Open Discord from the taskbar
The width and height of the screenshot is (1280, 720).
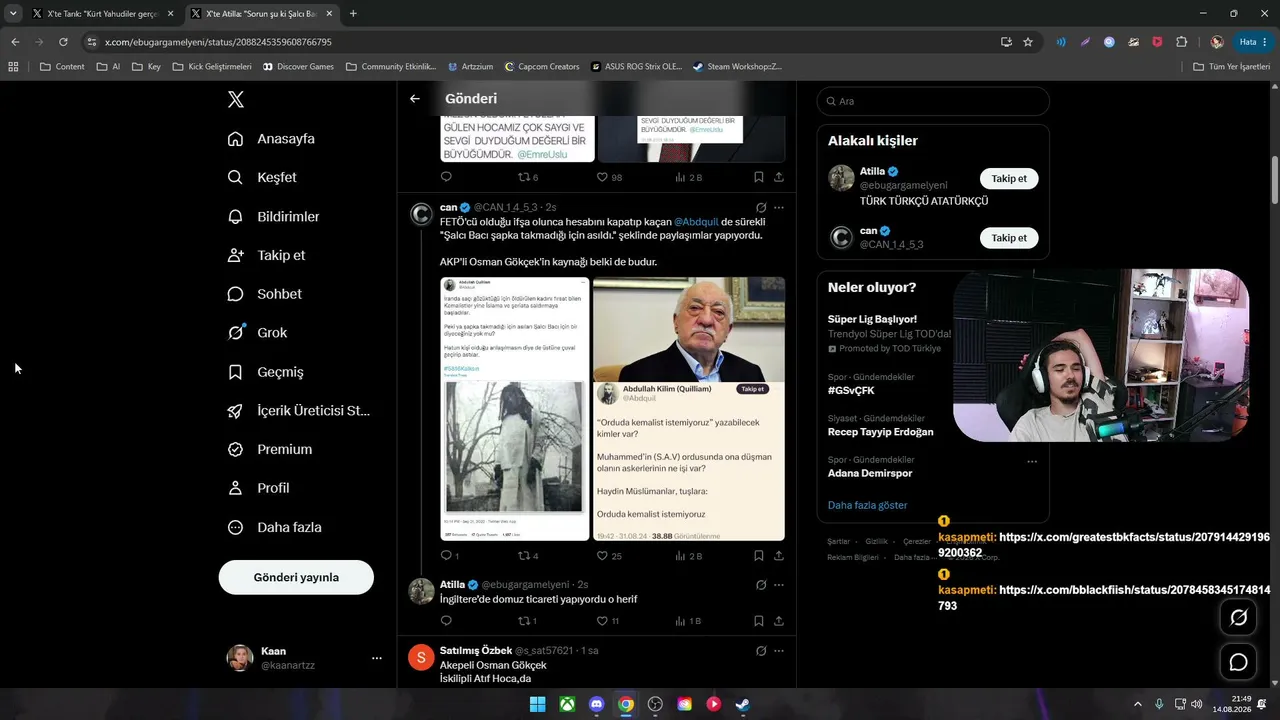[597, 704]
